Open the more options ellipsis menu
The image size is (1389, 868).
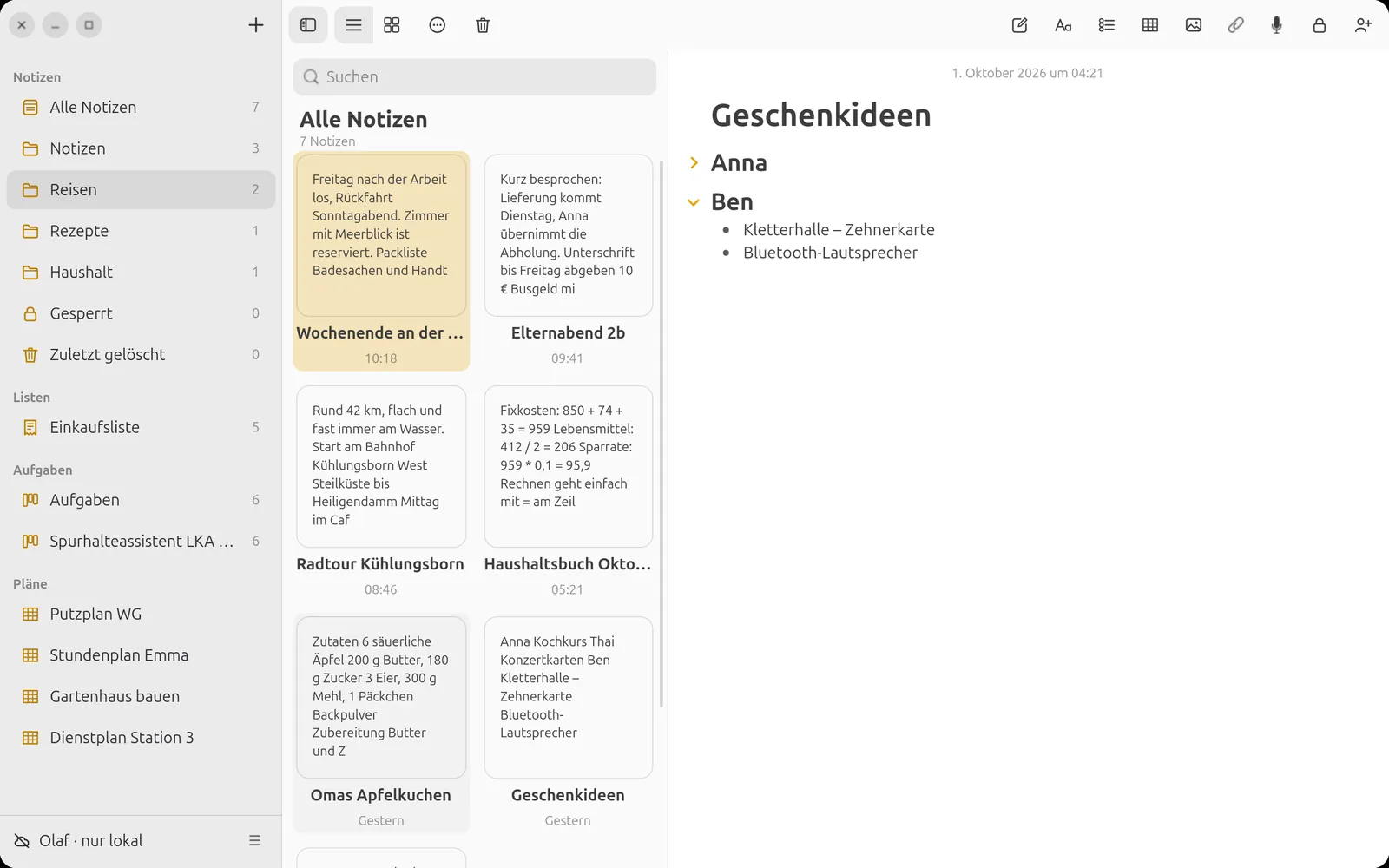[x=438, y=25]
